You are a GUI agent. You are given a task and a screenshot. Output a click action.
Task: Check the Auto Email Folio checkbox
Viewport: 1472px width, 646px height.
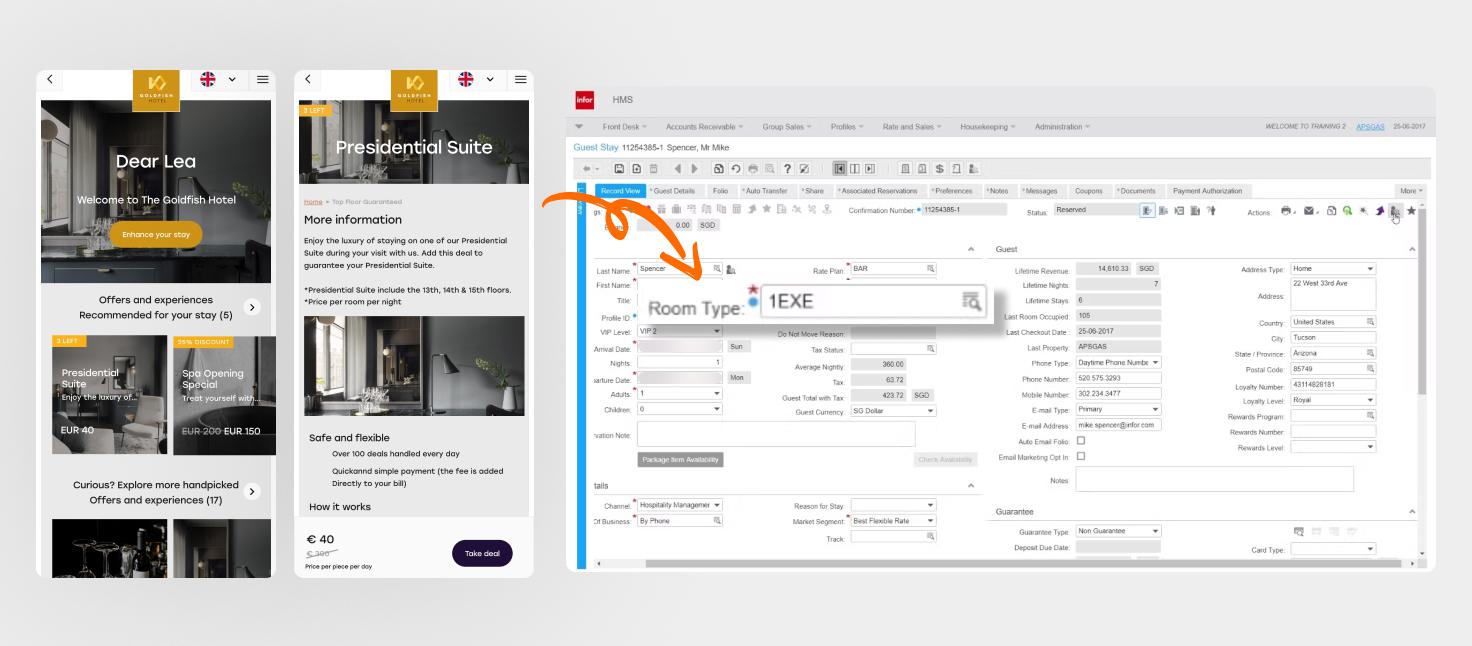[1080, 441]
